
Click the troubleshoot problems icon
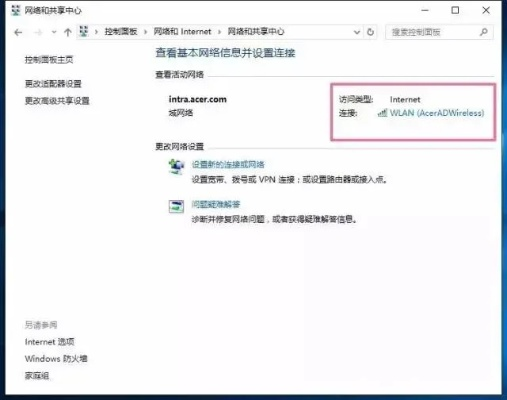pos(176,206)
